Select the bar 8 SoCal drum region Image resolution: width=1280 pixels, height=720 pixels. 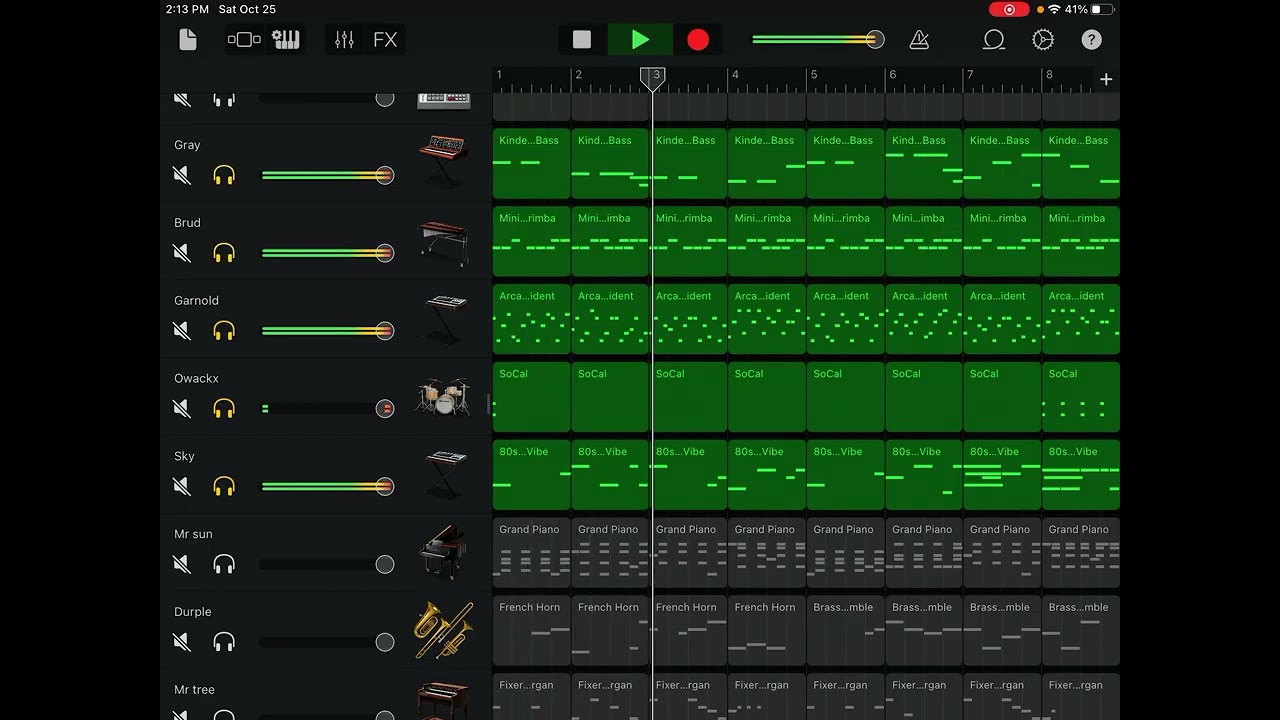[1081, 397]
